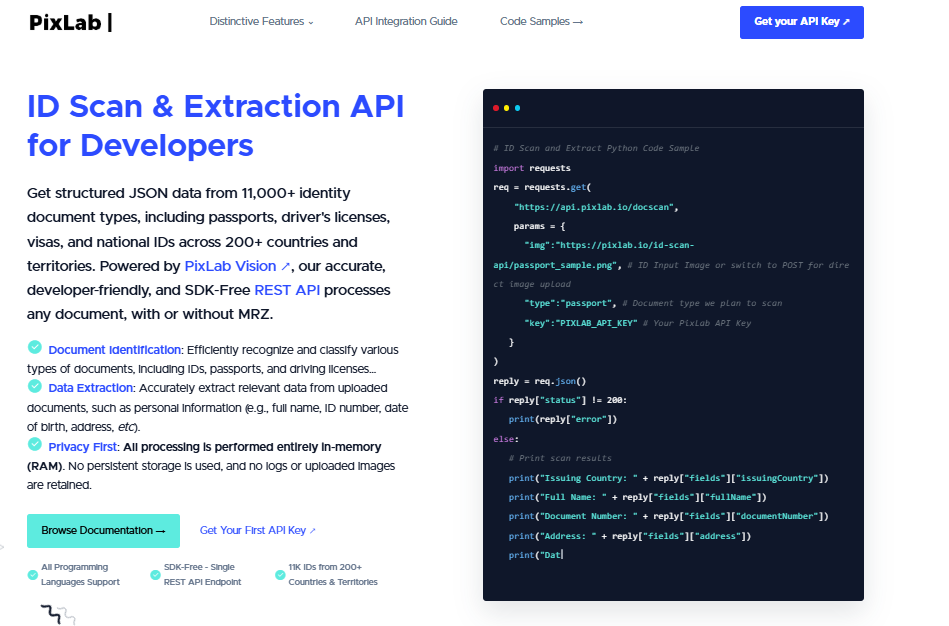
Task: Follow the PixLab Vision link
Action: (237, 266)
